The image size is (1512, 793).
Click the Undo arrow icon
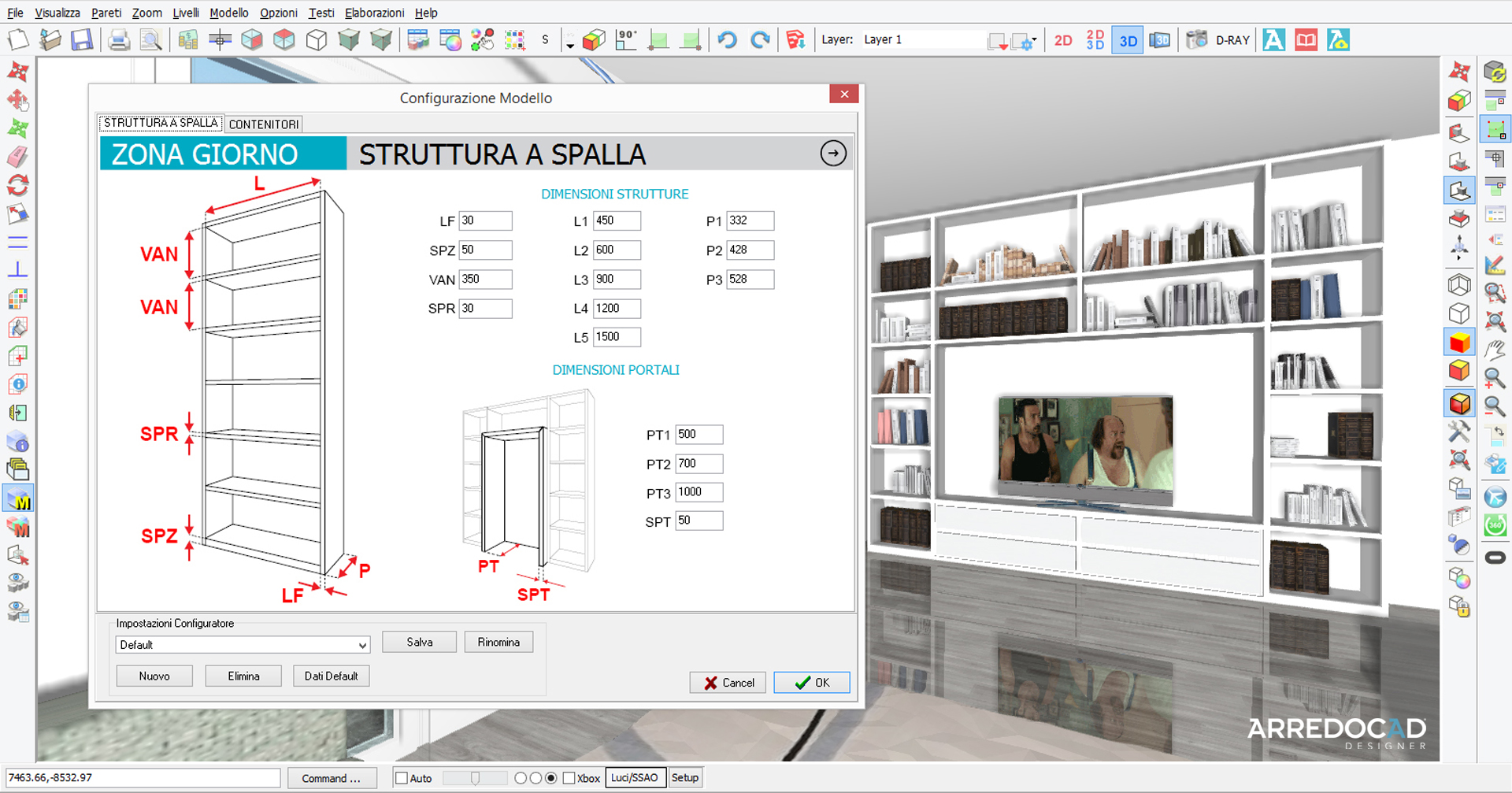point(727,39)
